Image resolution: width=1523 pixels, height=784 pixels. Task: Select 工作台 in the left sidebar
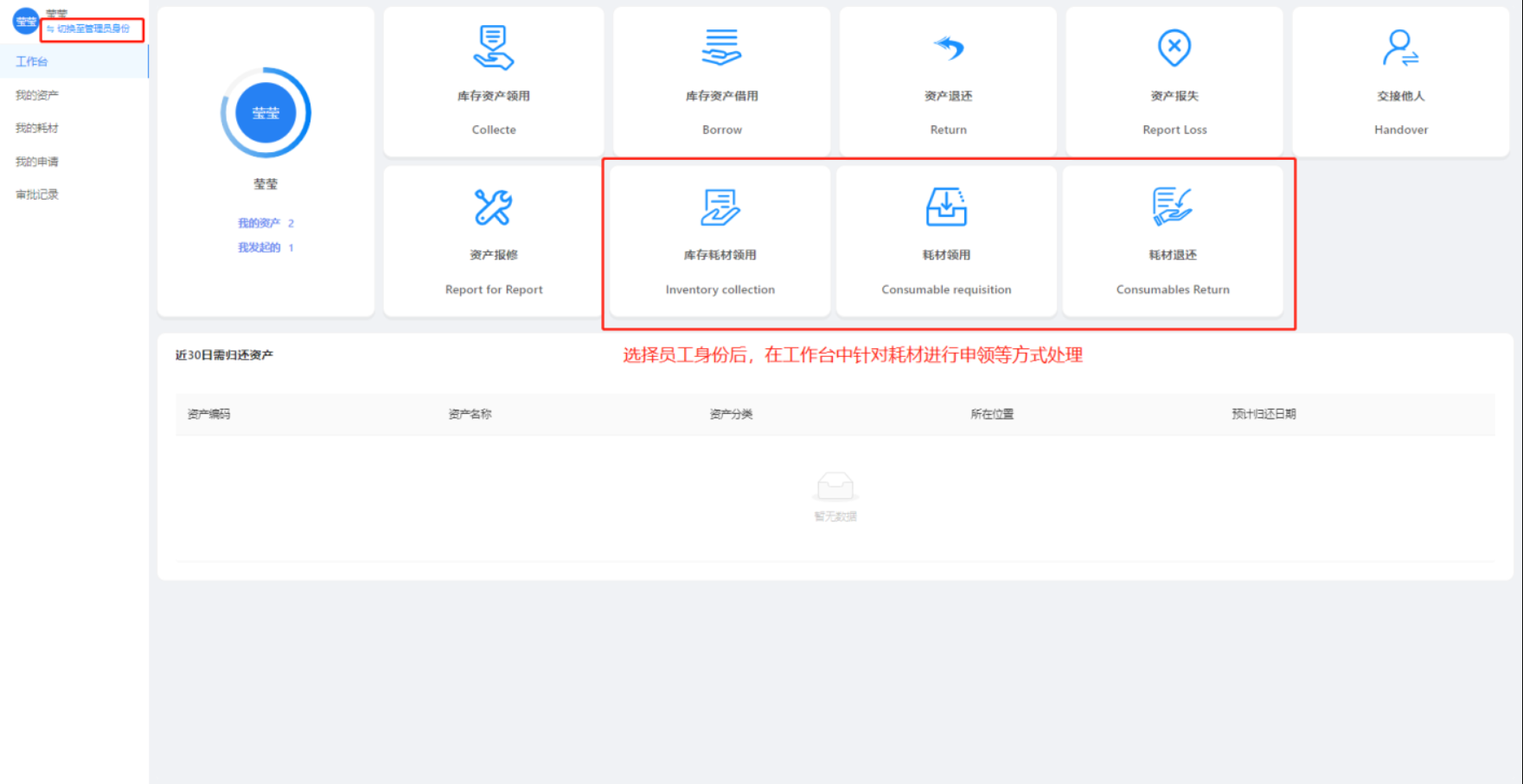[32, 61]
